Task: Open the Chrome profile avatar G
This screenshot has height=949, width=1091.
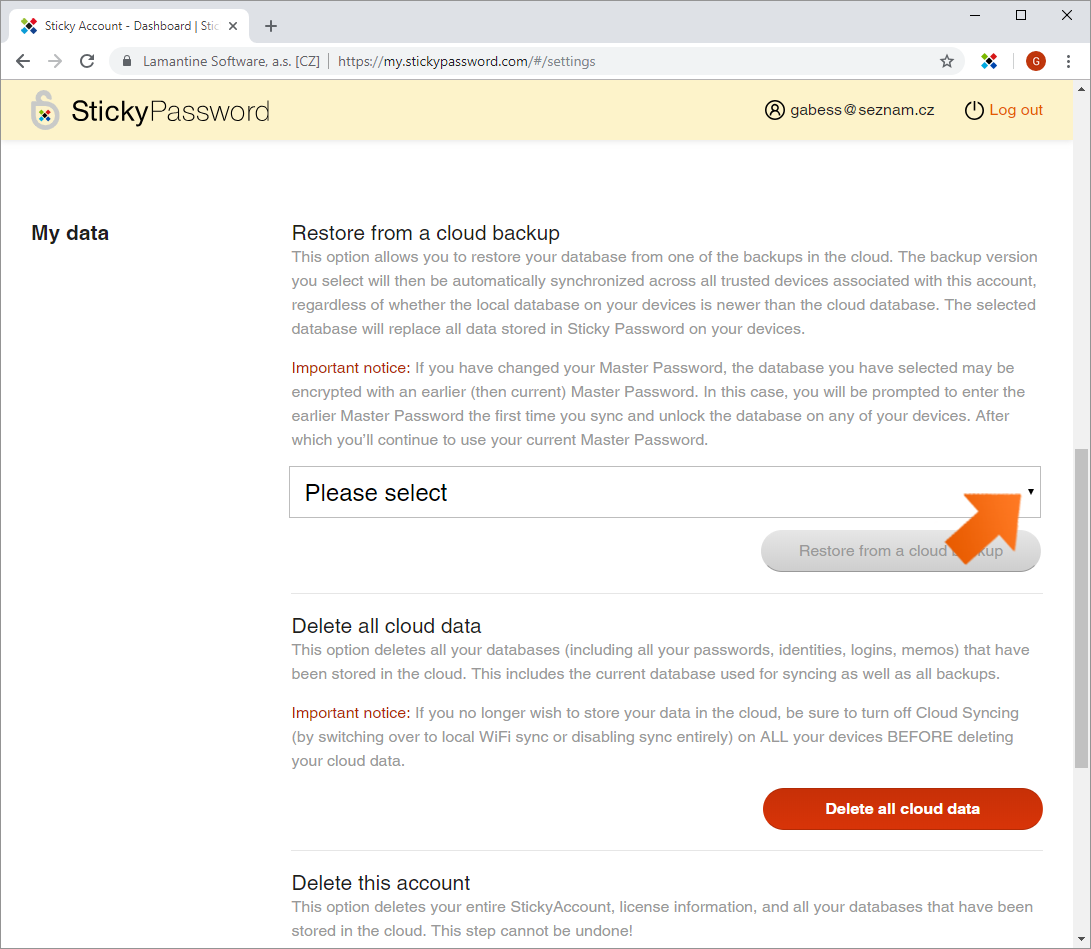Action: [x=1035, y=61]
